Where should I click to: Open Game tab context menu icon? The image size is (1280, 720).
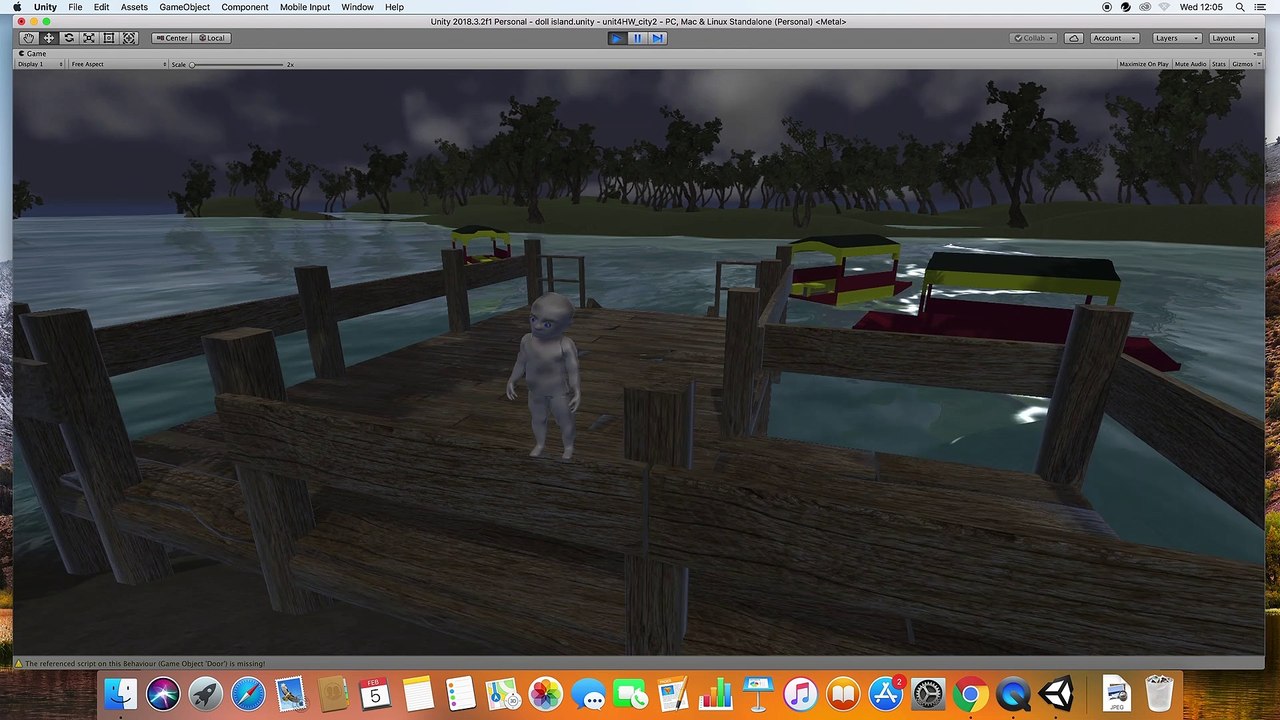(x=1258, y=54)
